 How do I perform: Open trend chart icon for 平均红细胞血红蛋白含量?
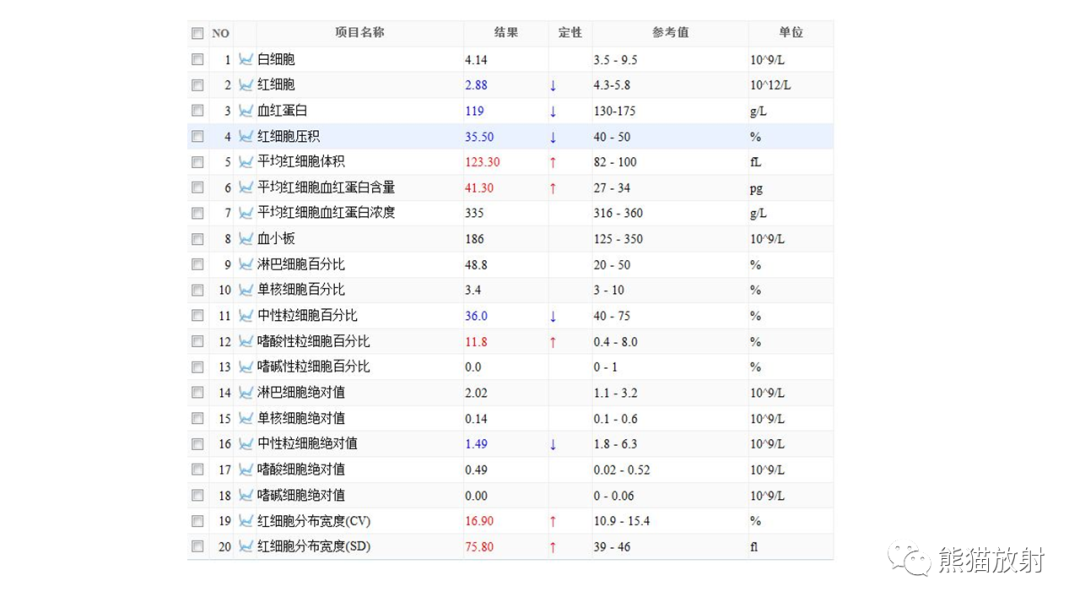[x=245, y=187]
